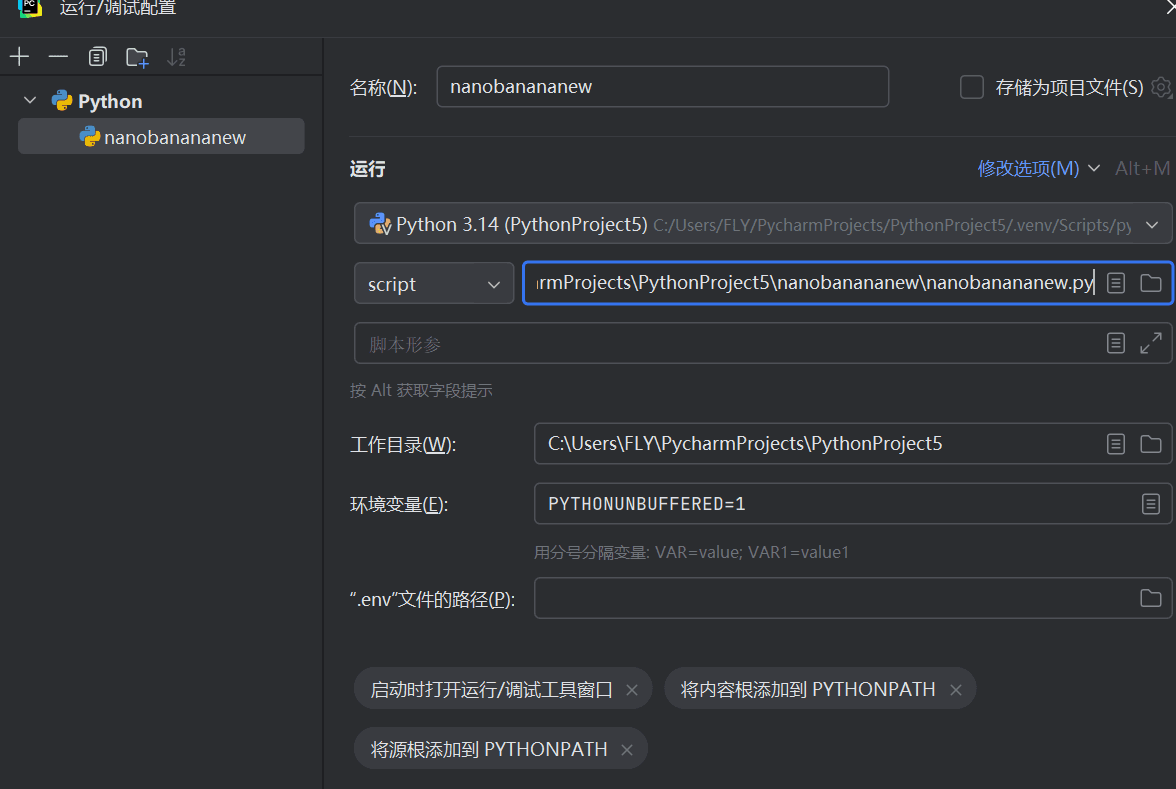This screenshot has width=1176, height=789.
Task: Select the Python group in the tree
Action: tap(110, 101)
